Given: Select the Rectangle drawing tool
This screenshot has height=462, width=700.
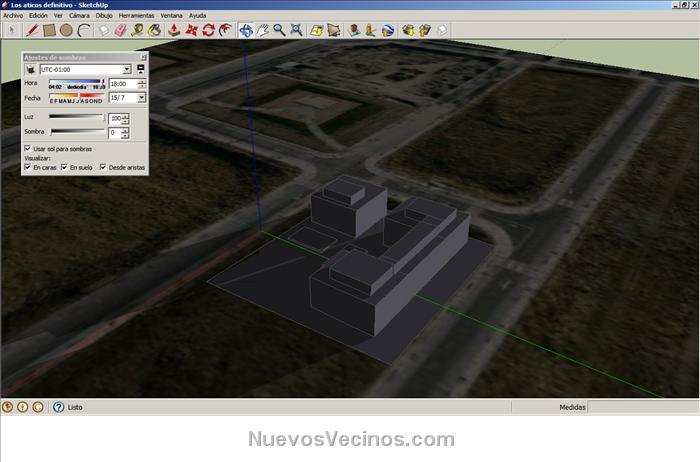Looking at the screenshot, I should [48, 30].
